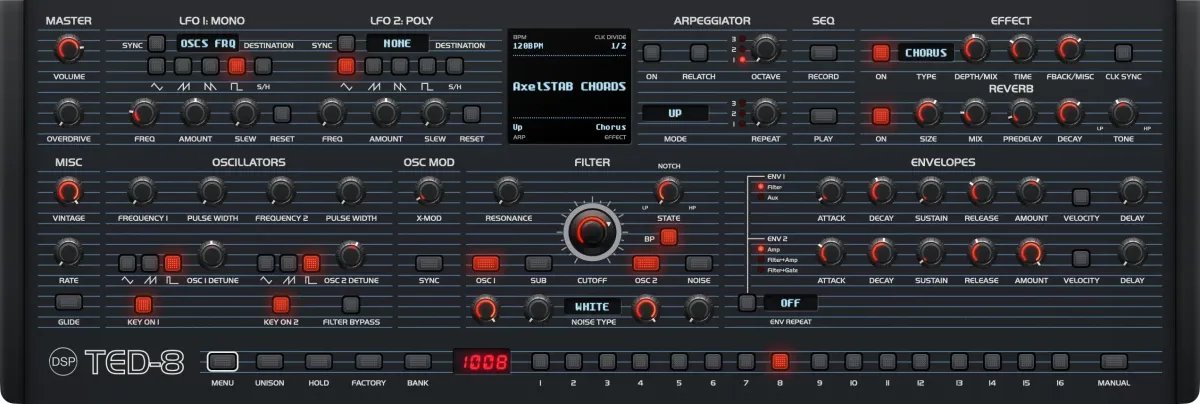The height and width of the screenshot is (404, 1200).
Task: Click the sequencer PLAY button
Action: [823, 115]
